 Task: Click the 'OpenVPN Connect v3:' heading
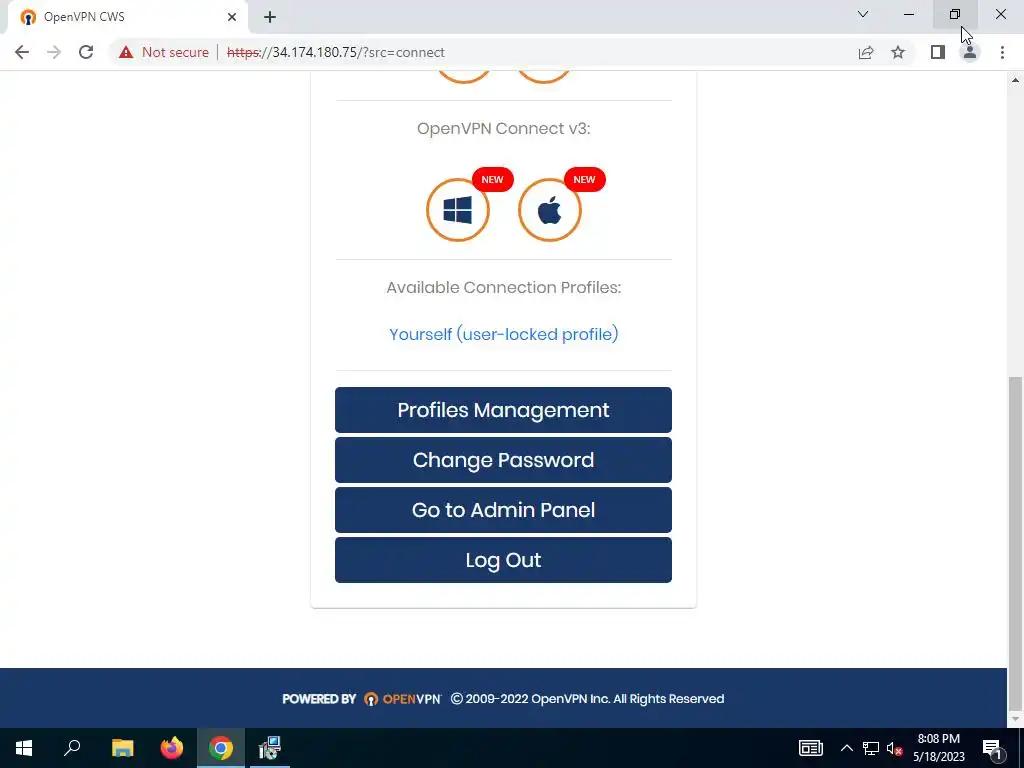click(x=504, y=128)
